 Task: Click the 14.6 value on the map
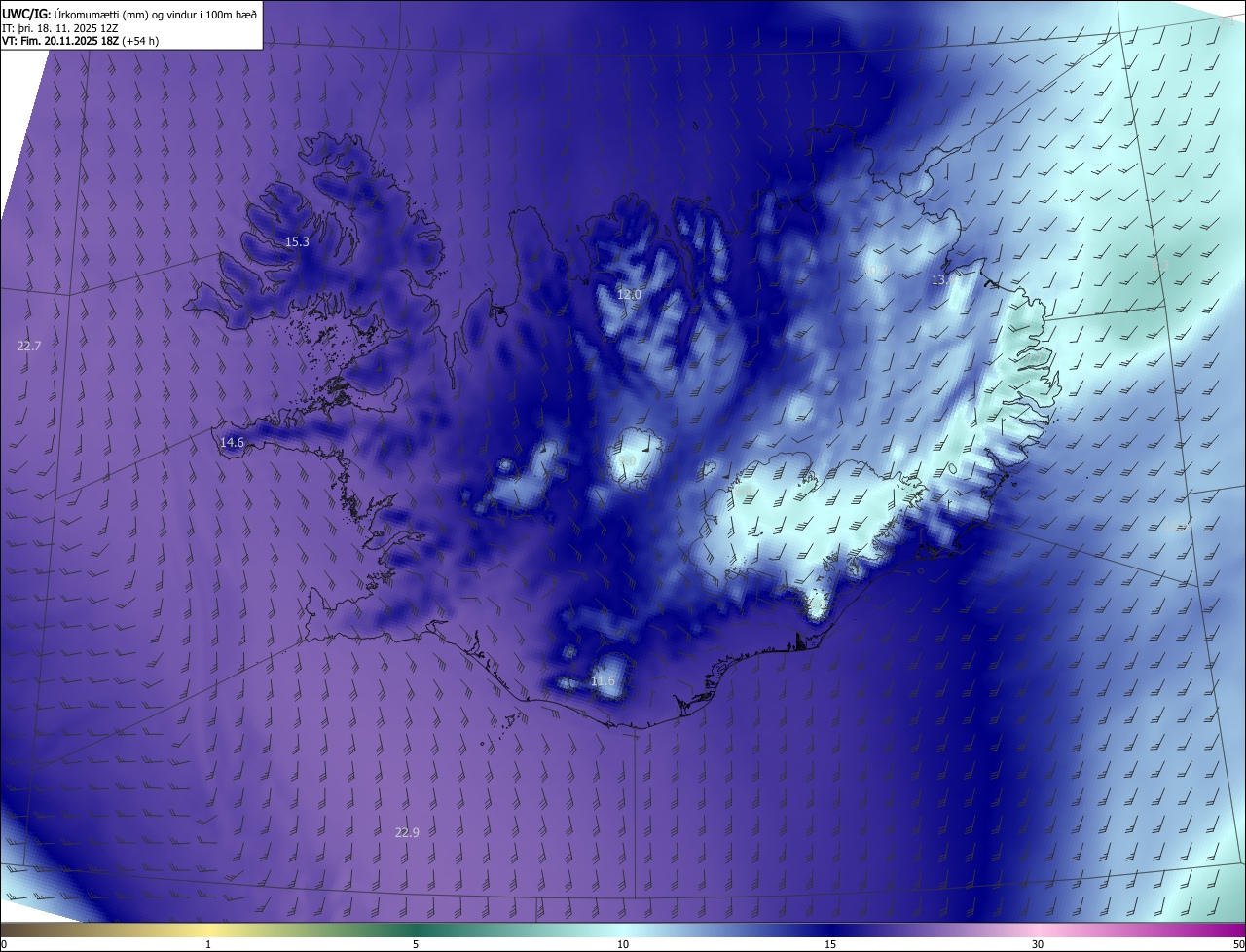[x=232, y=442]
